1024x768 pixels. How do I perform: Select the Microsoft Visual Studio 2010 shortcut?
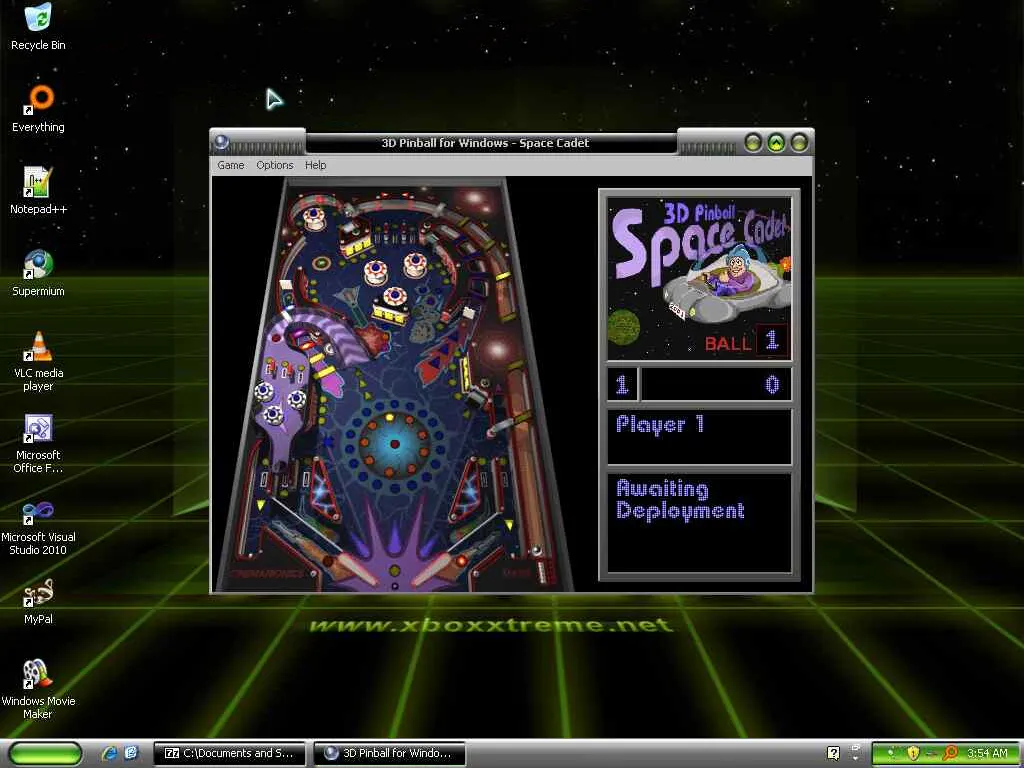point(38,528)
